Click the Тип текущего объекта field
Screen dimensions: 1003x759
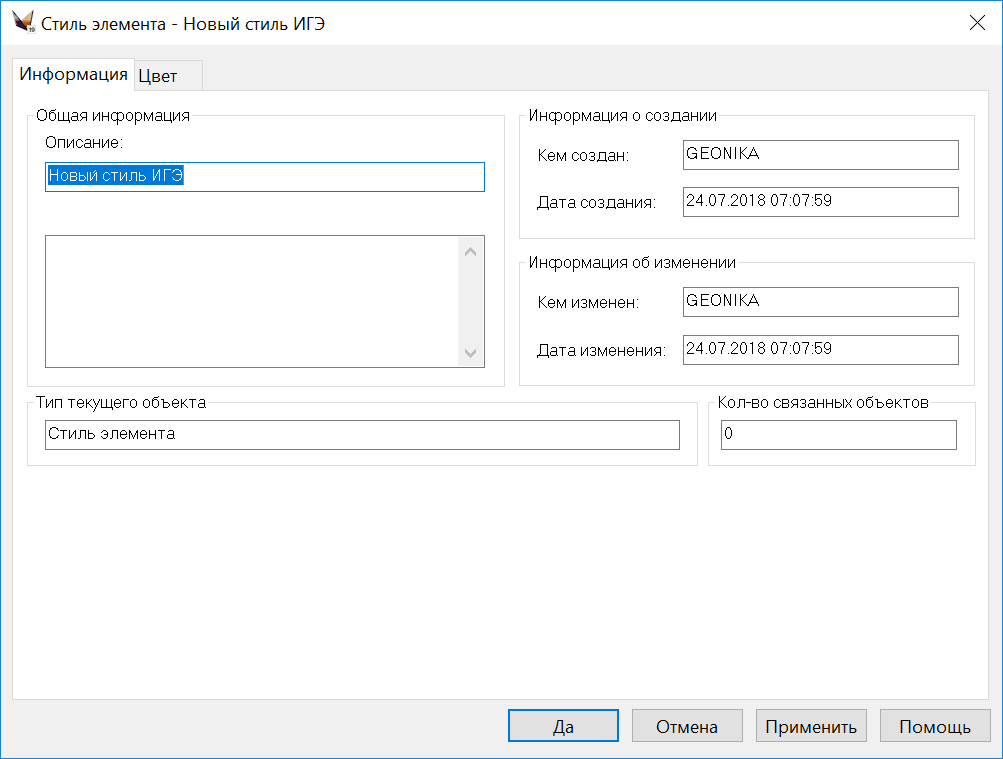(x=362, y=435)
